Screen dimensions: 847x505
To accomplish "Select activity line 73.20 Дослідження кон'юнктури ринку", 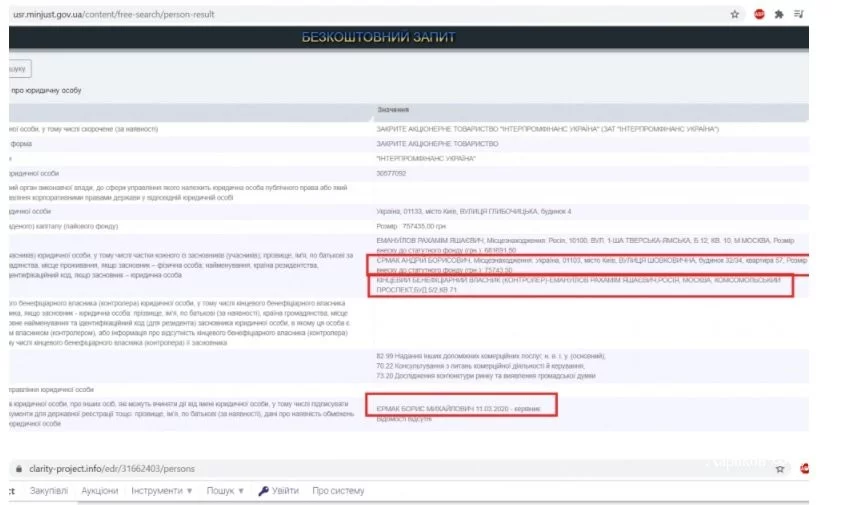I will click(x=486, y=375).
